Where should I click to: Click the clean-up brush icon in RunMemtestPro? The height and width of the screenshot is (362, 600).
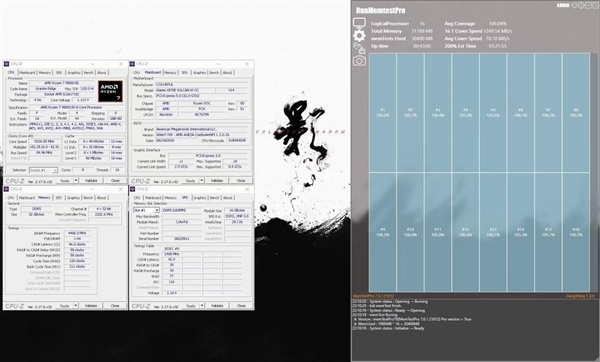[x=359, y=48]
